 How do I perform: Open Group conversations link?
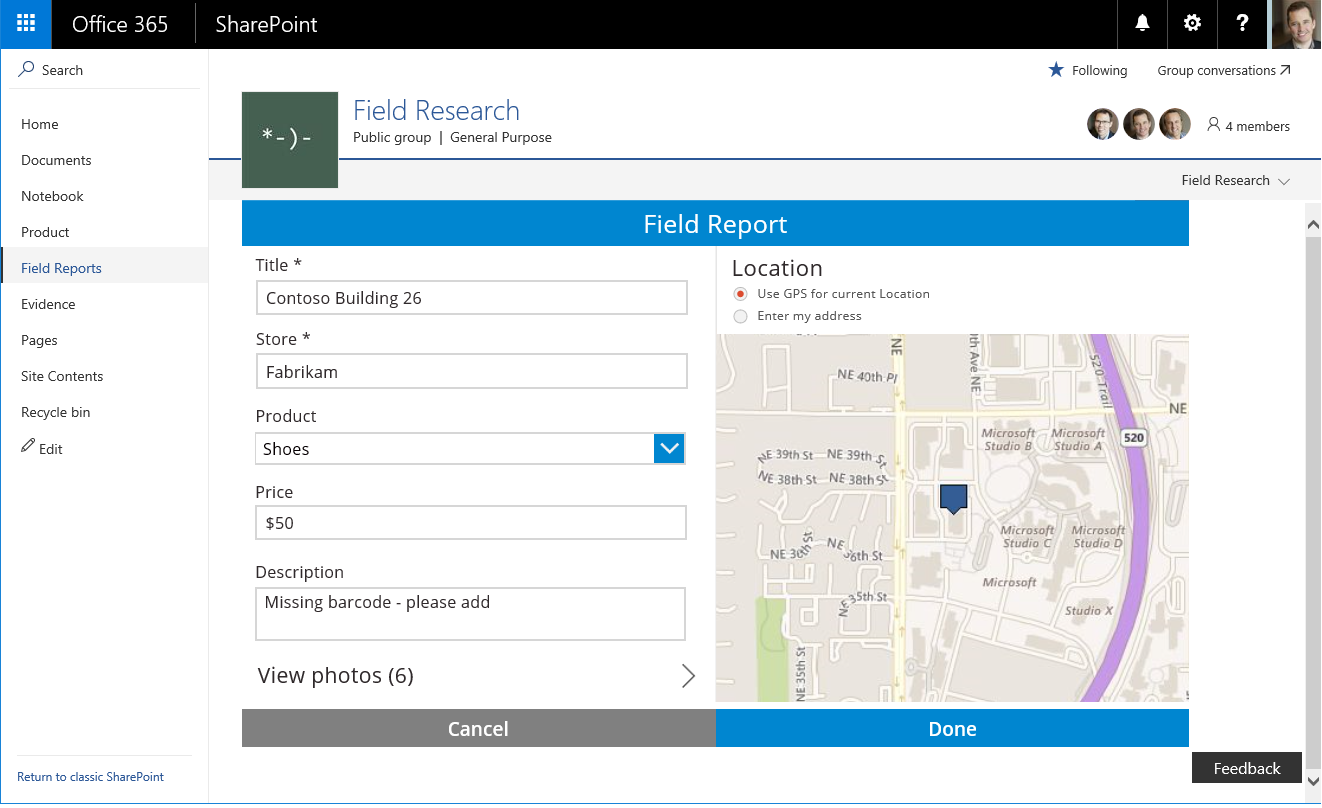point(1224,70)
